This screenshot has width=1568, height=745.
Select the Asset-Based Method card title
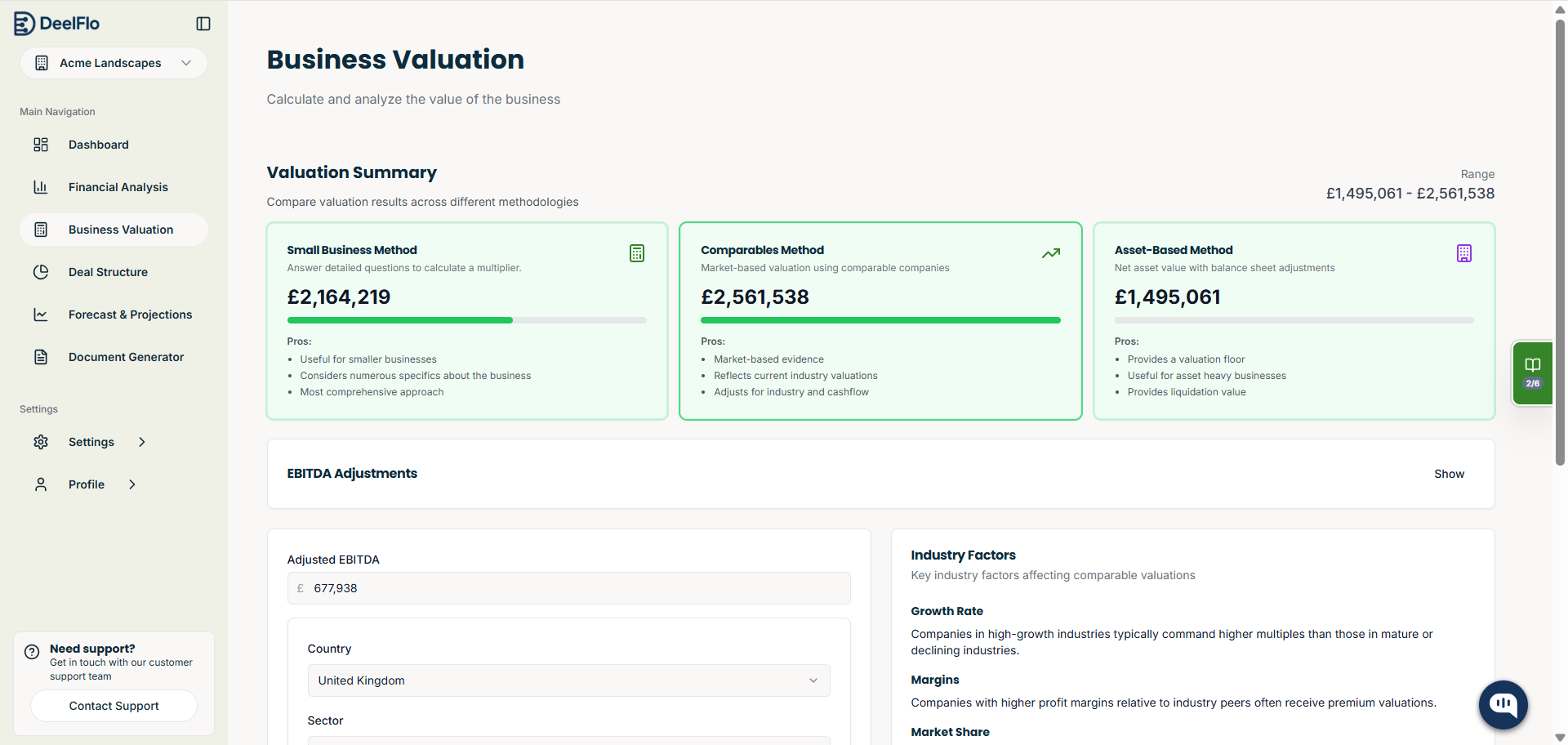pyautogui.click(x=1174, y=250)
